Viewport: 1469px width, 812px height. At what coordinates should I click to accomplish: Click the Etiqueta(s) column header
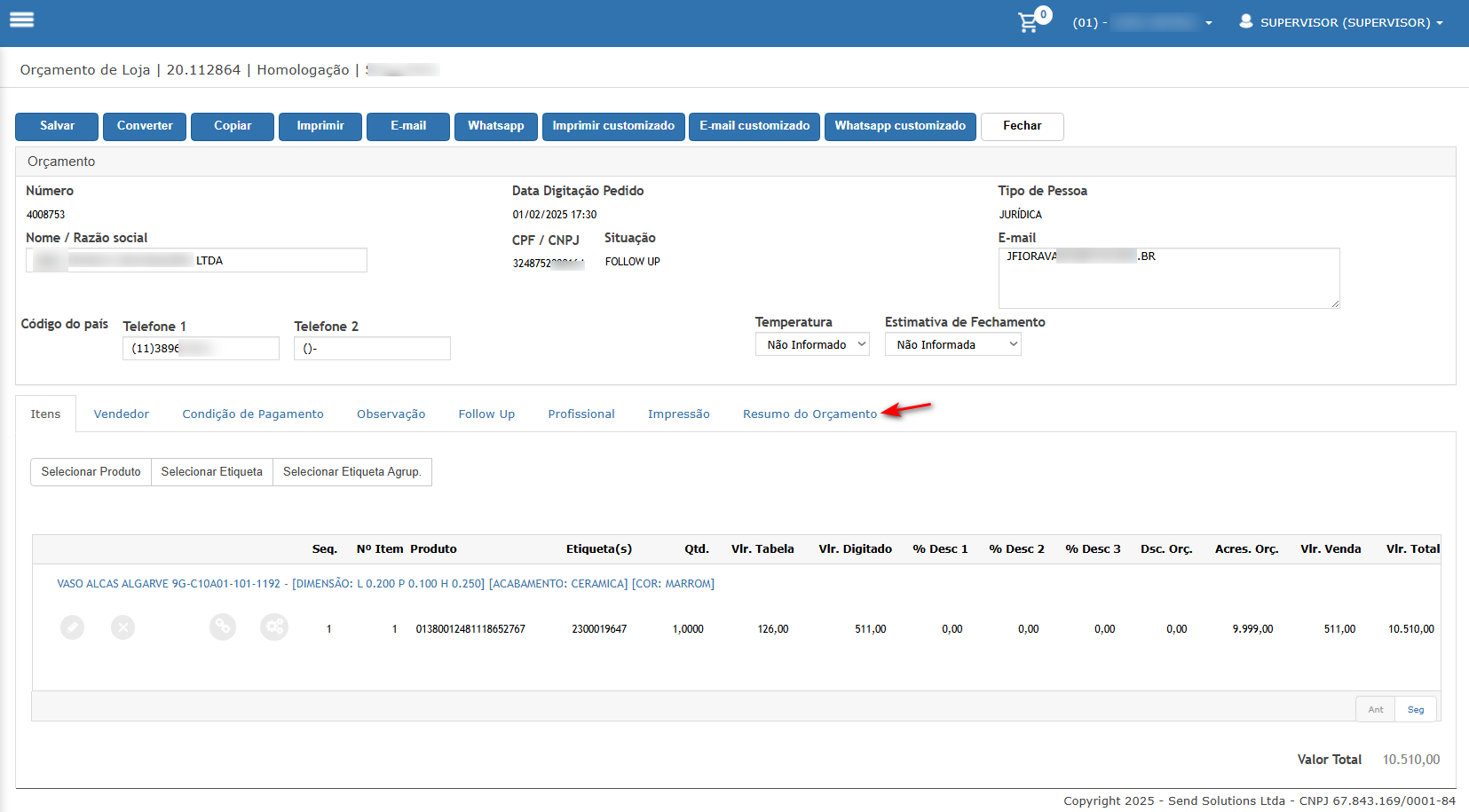click(x=599, y=549)
